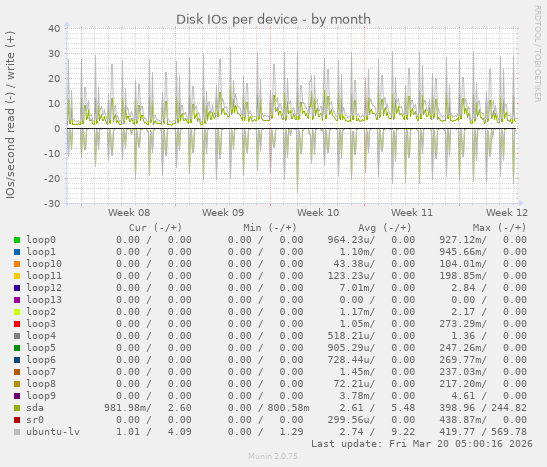Click sda min value 800.58m
The image size is (547, 467).
tap(289, 408)
